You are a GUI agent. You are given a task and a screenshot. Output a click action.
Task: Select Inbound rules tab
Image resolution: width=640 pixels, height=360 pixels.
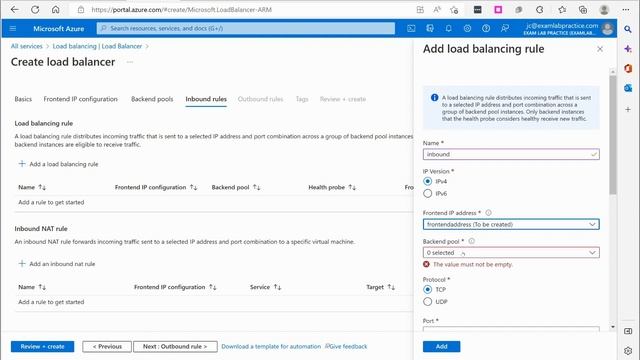pos(206,99)
